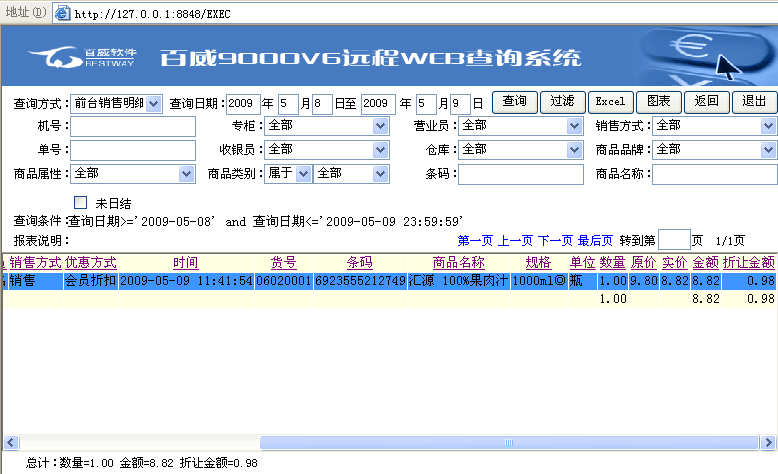Expand the 营业员 dropdown

coord(573,126)
